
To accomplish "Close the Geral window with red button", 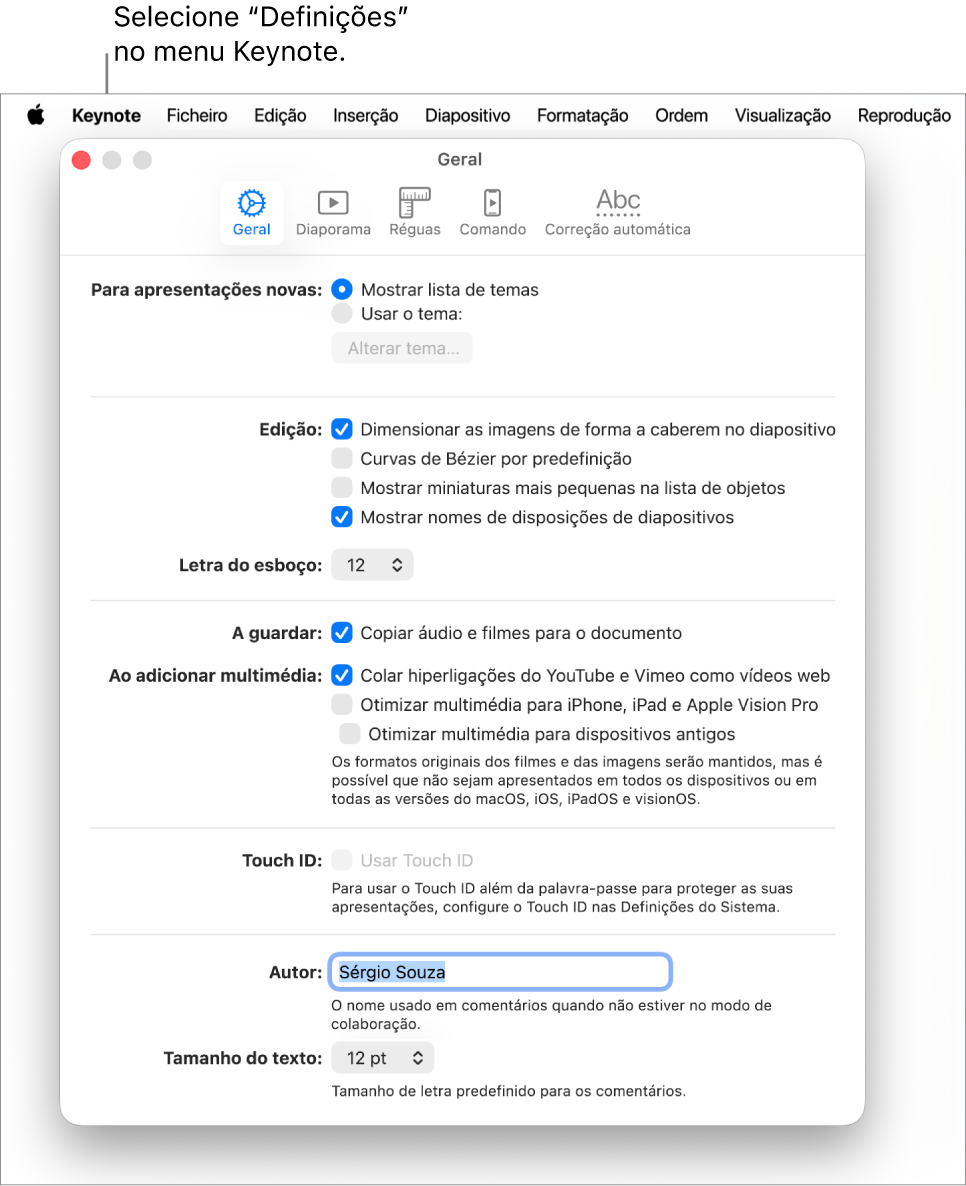I will click(82, 160).
